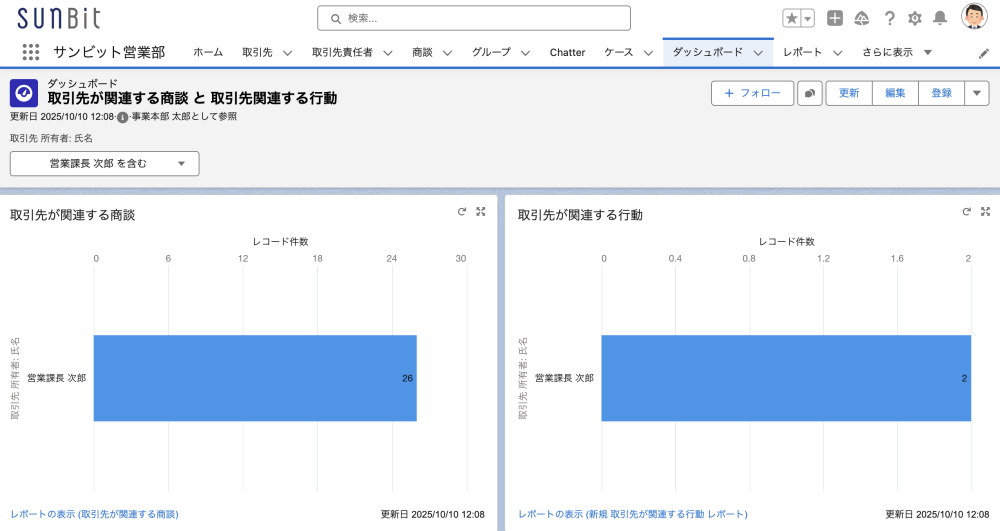Open the notifications bell
This screenshot has height=531, width=1000.
940,18
